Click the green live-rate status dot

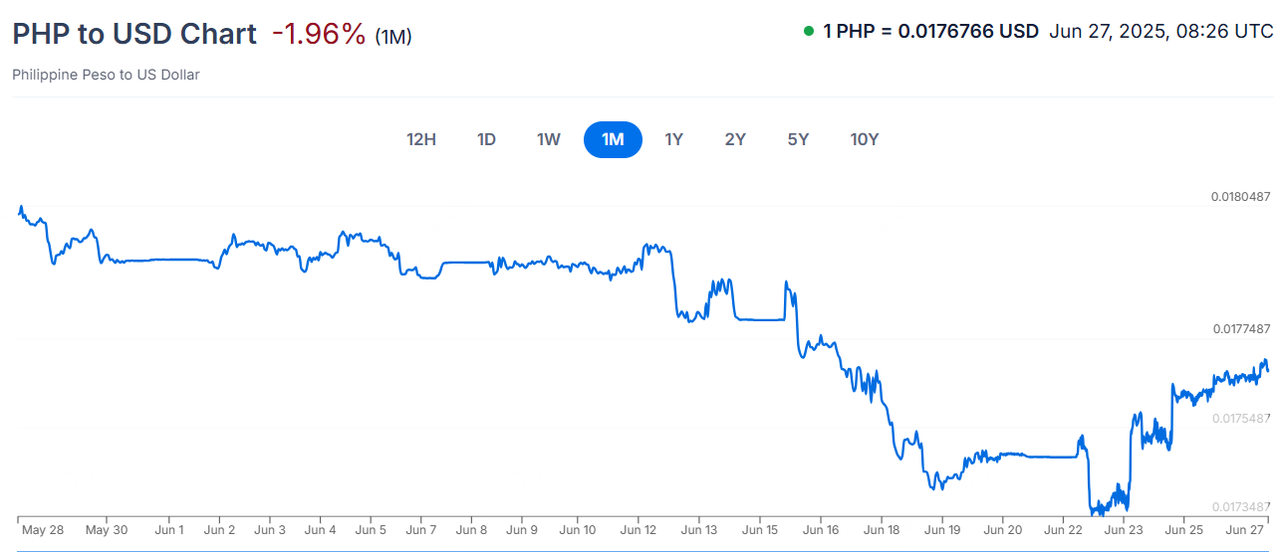808,31
